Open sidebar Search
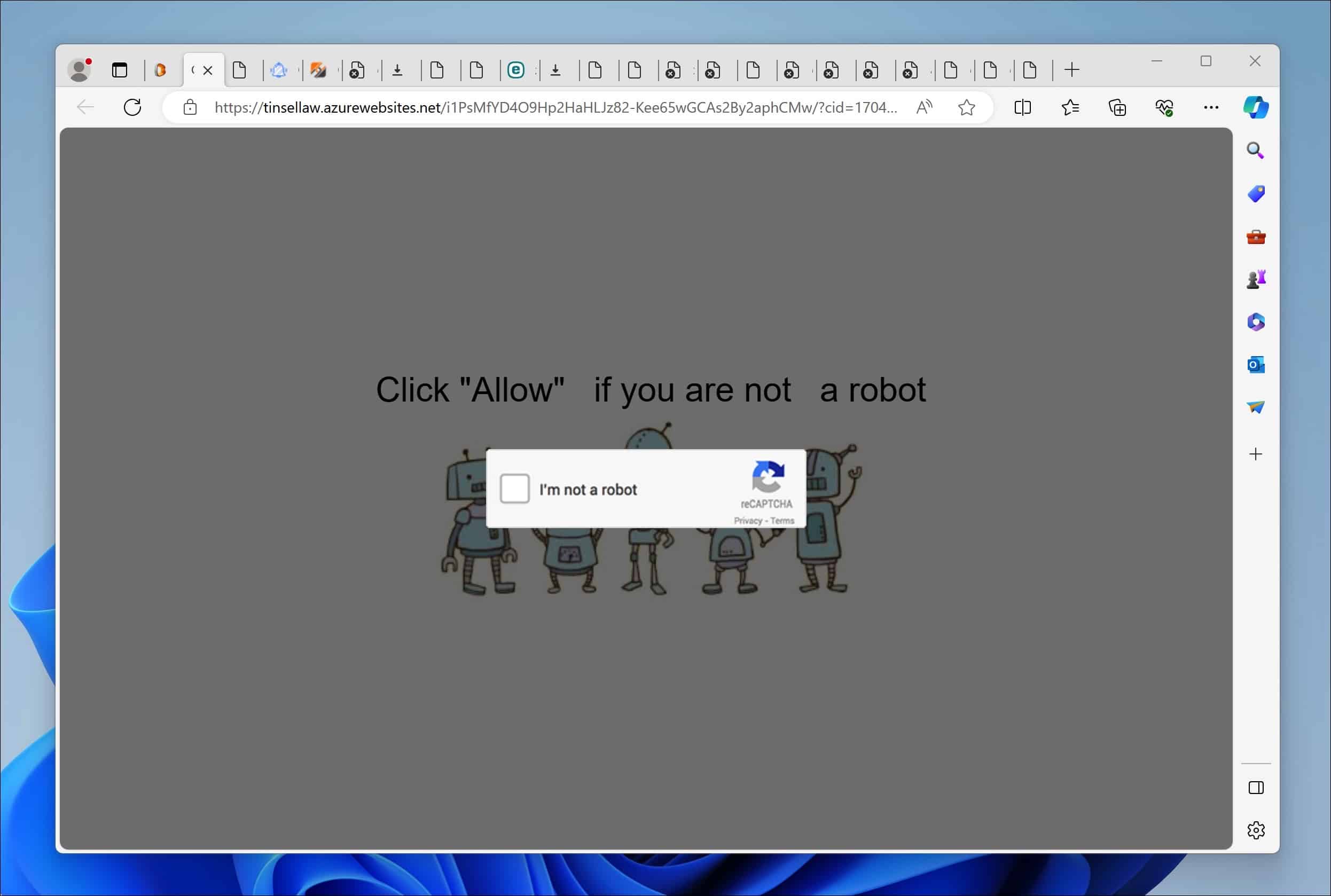 pyautogui.click(x=1256, y=150)
